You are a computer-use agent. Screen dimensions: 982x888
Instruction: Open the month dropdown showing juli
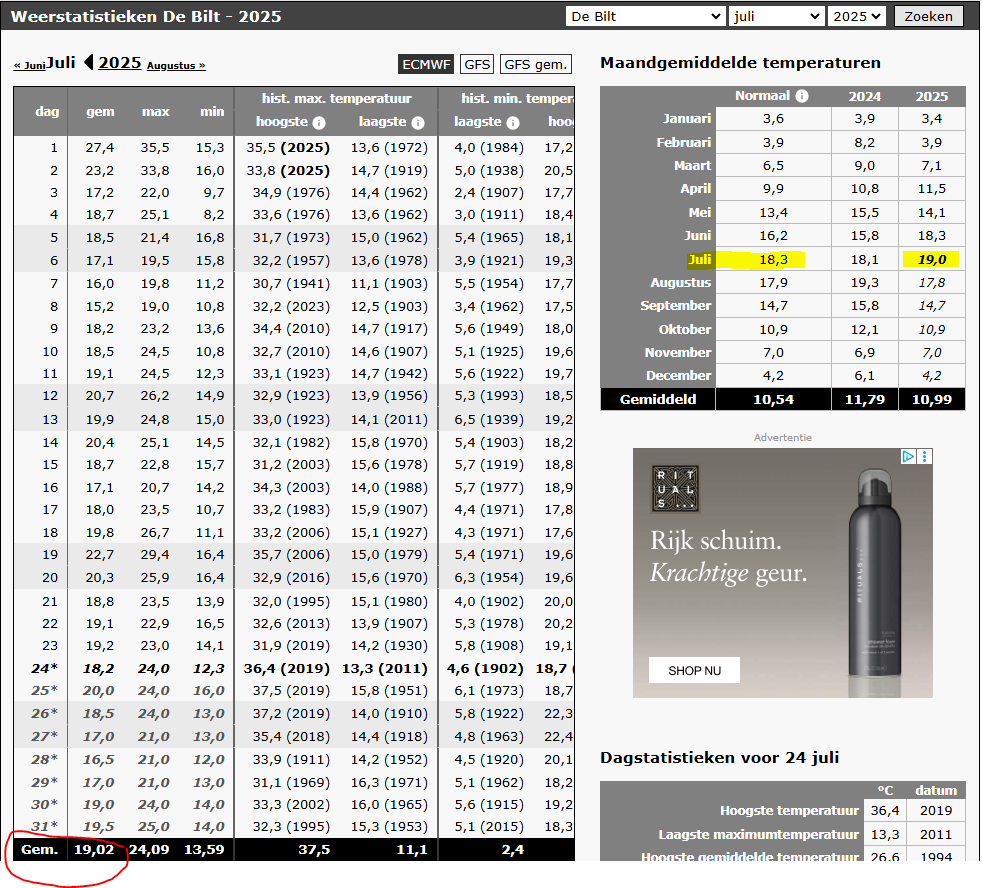click(776, 16)
